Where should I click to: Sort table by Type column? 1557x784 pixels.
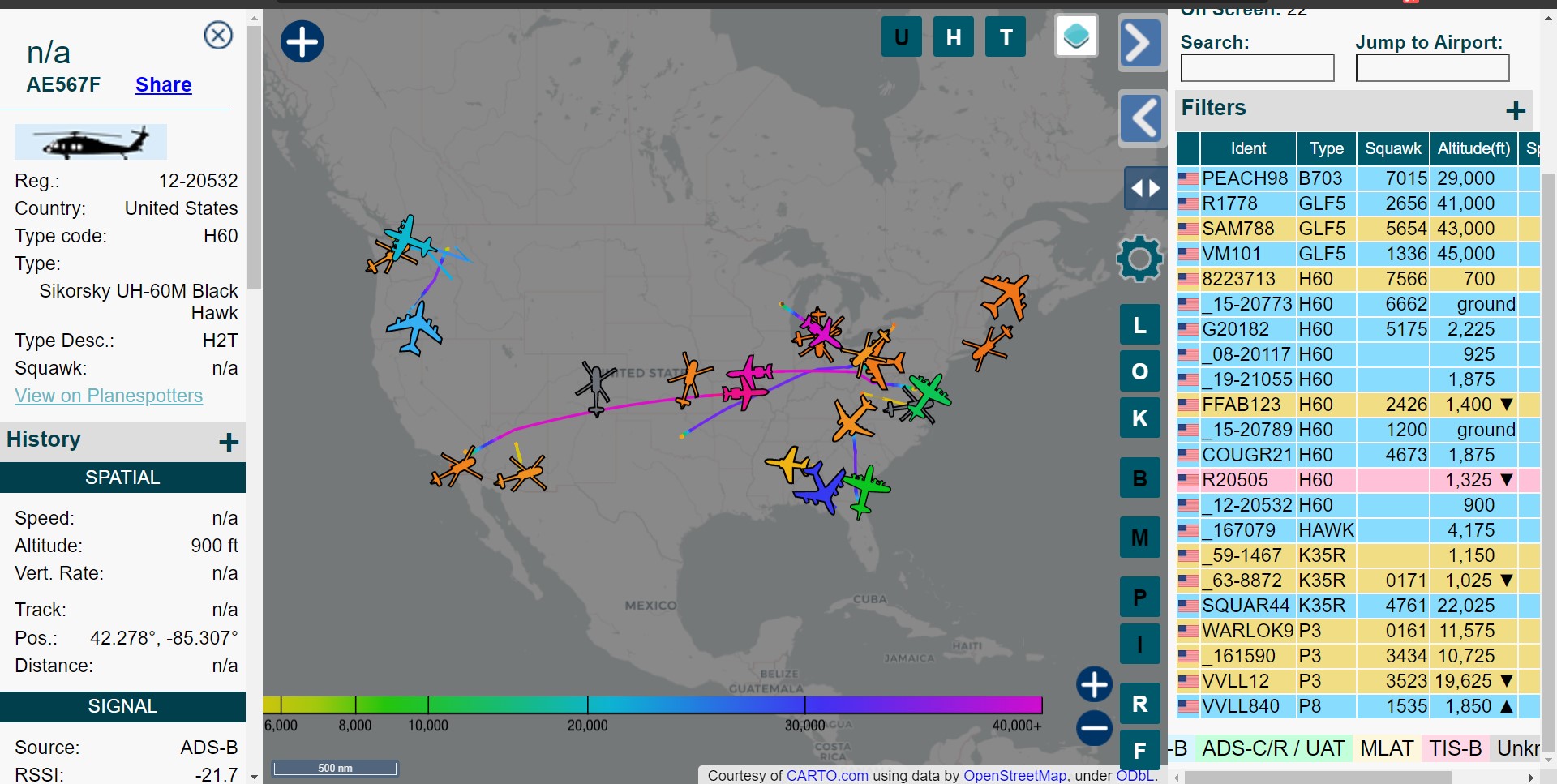click(1326, 148)
